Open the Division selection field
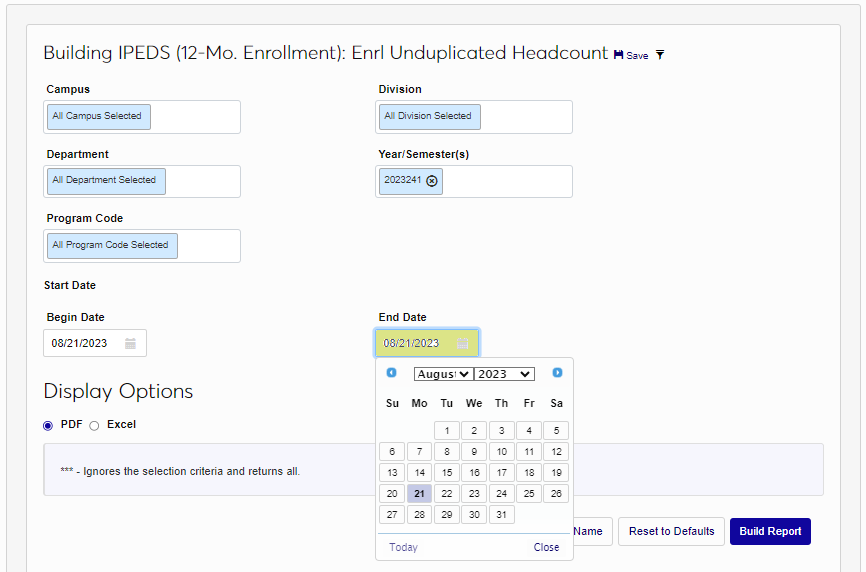The image size is (866, 572). click(x=475, y=117)
